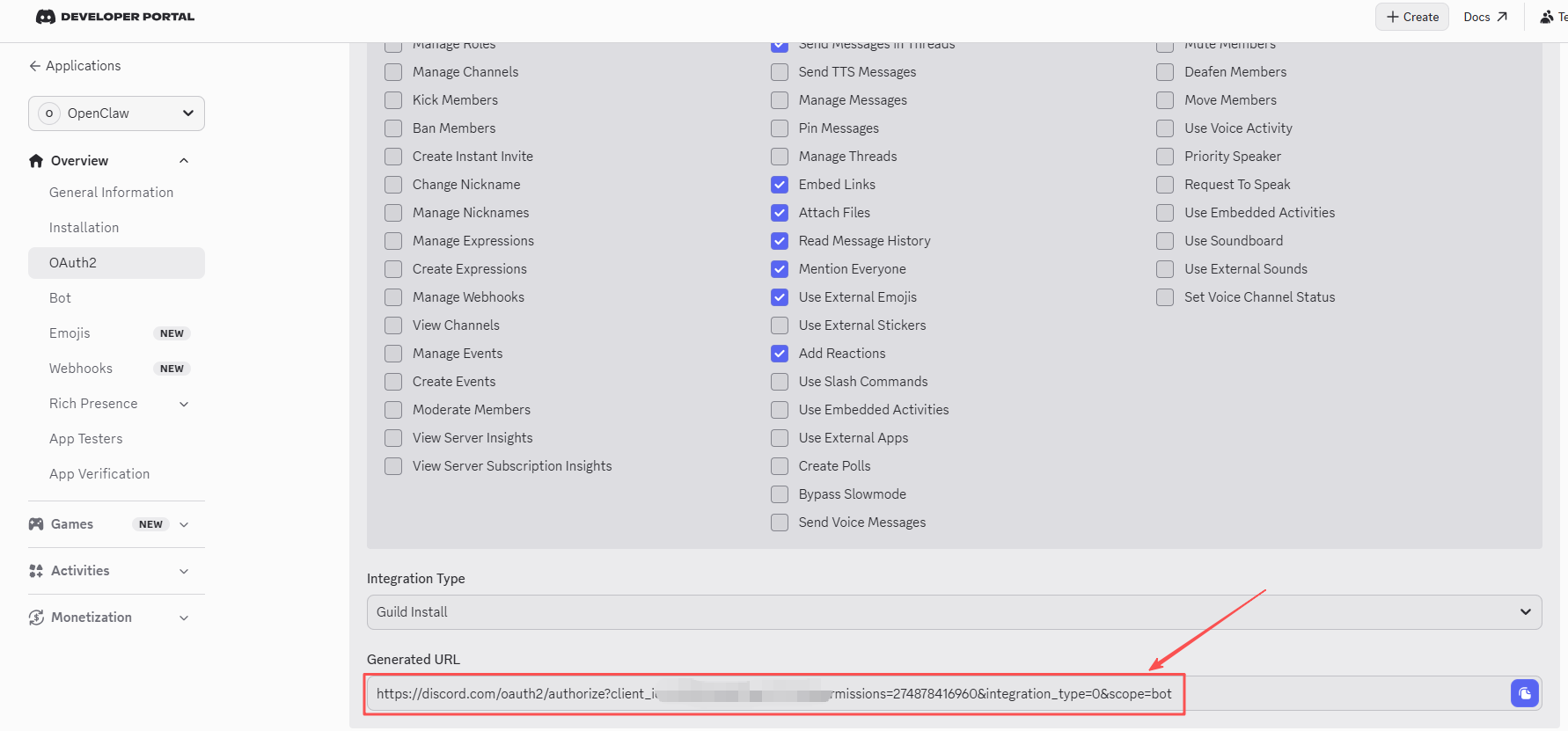Viewport: 1568px width, 731px height.
Task: Click the generated URL text field
Action: pyautogui.click(x=937, y=694)
